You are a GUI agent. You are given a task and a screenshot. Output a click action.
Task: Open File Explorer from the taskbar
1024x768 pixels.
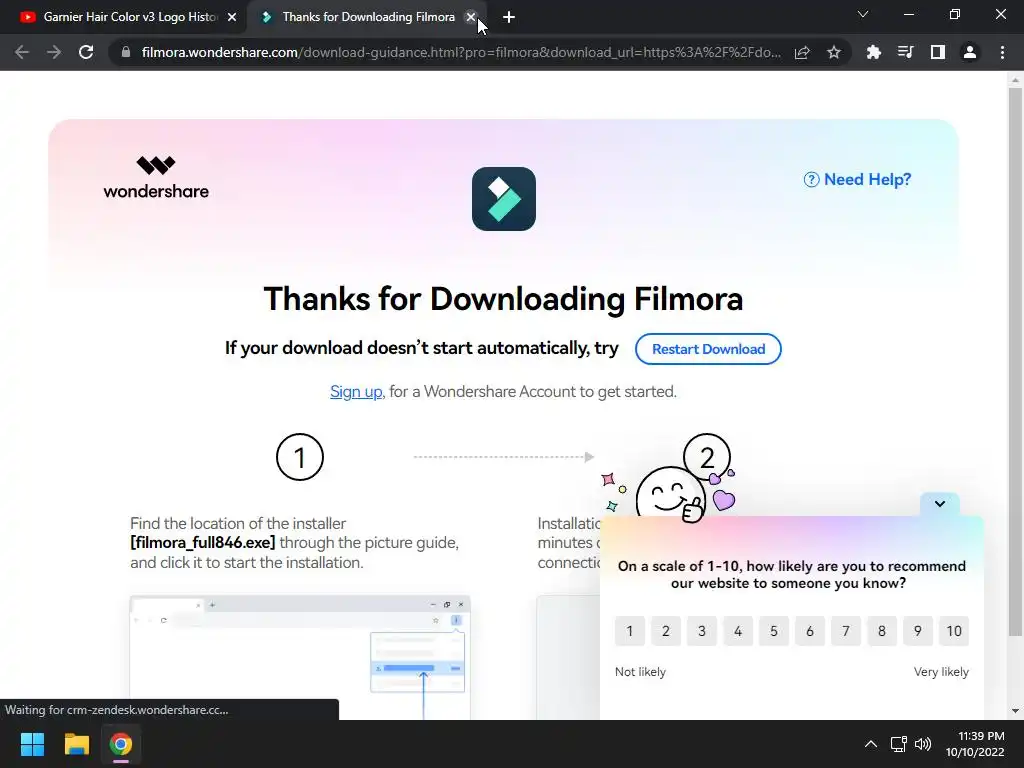pyautogui.click(x=76, y=744)
